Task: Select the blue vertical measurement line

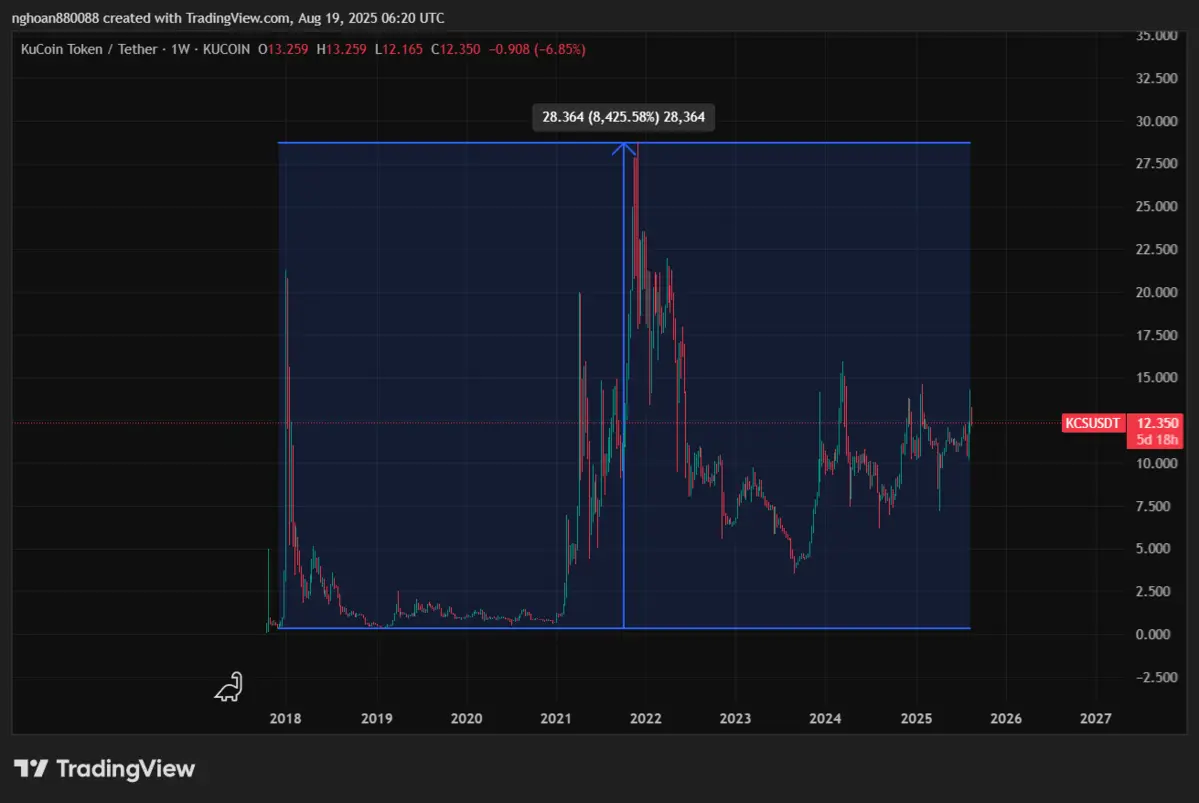Action: [x=624, y=400]
